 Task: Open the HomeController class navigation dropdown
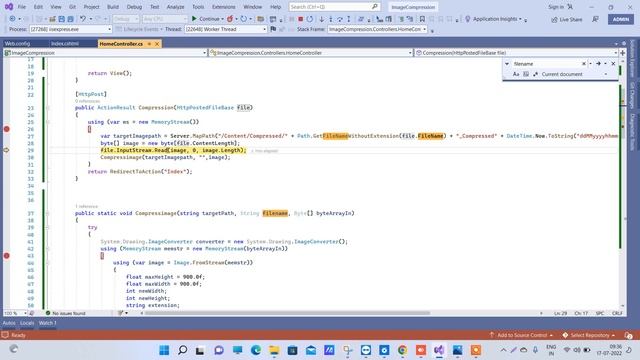(x=311, y=53)
